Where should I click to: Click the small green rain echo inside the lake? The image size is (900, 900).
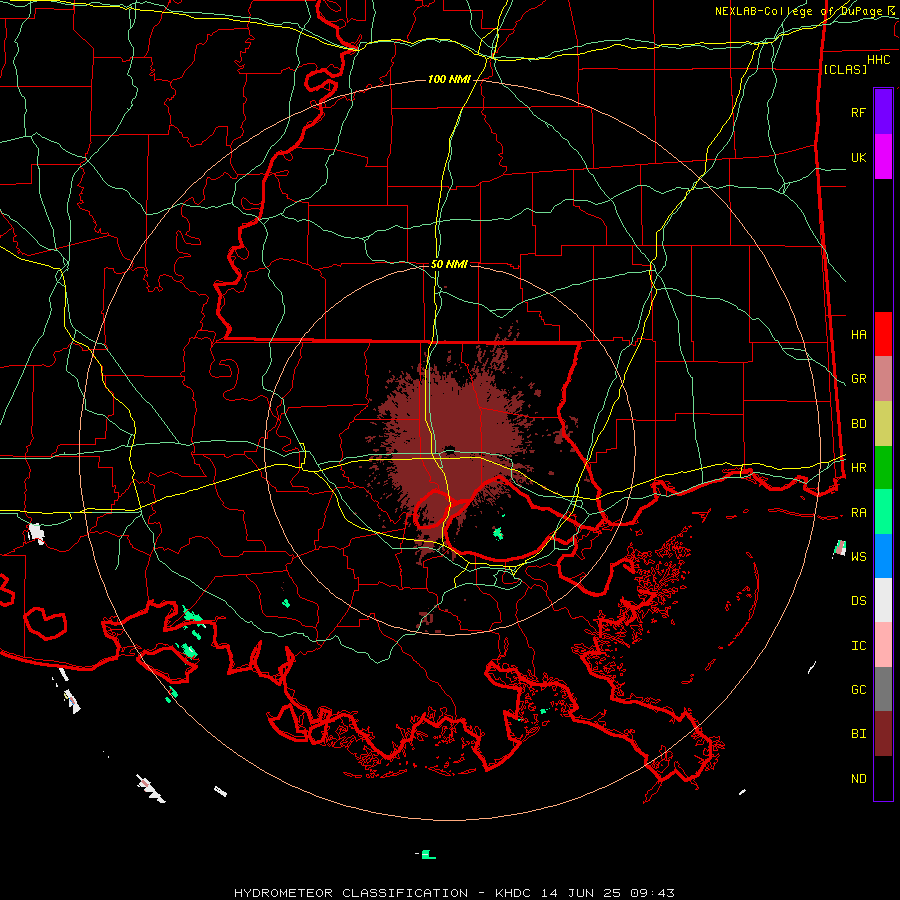click(498, 534)
